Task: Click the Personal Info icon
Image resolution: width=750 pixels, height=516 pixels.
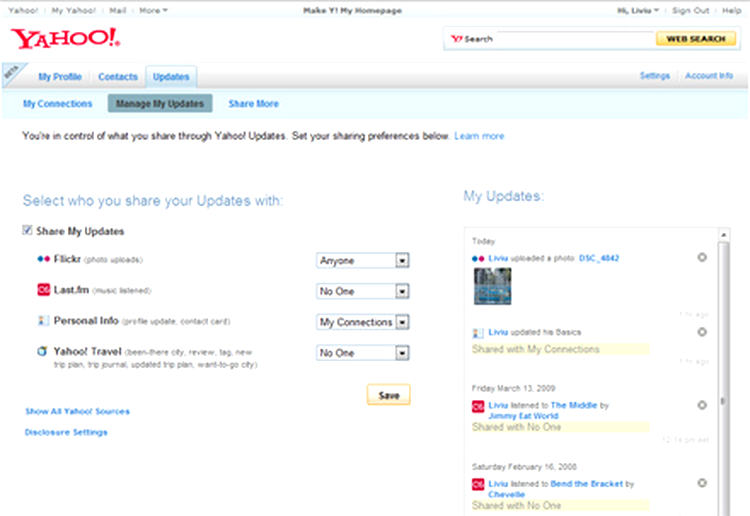Action: click(x=43, y=320)
